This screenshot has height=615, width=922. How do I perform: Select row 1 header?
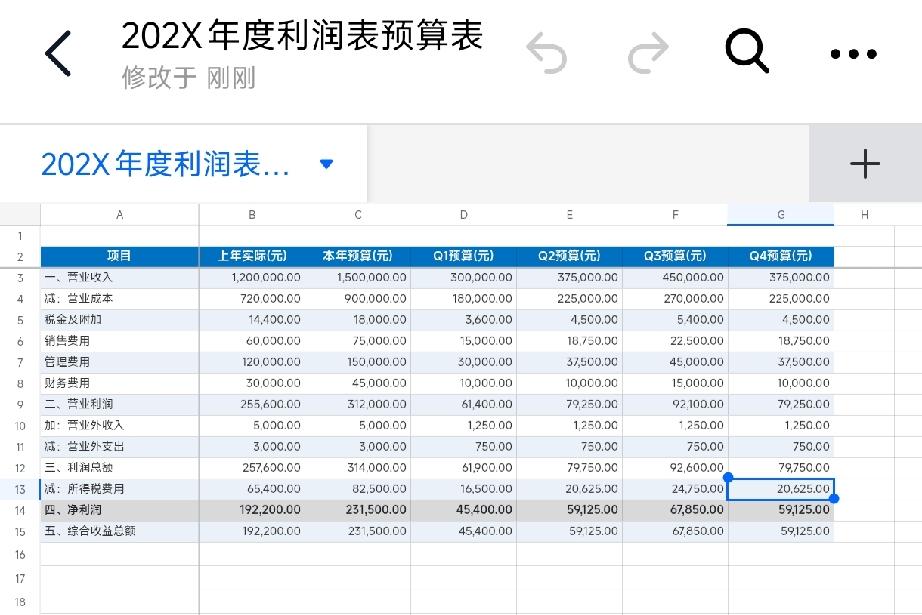tap(20, 236)
